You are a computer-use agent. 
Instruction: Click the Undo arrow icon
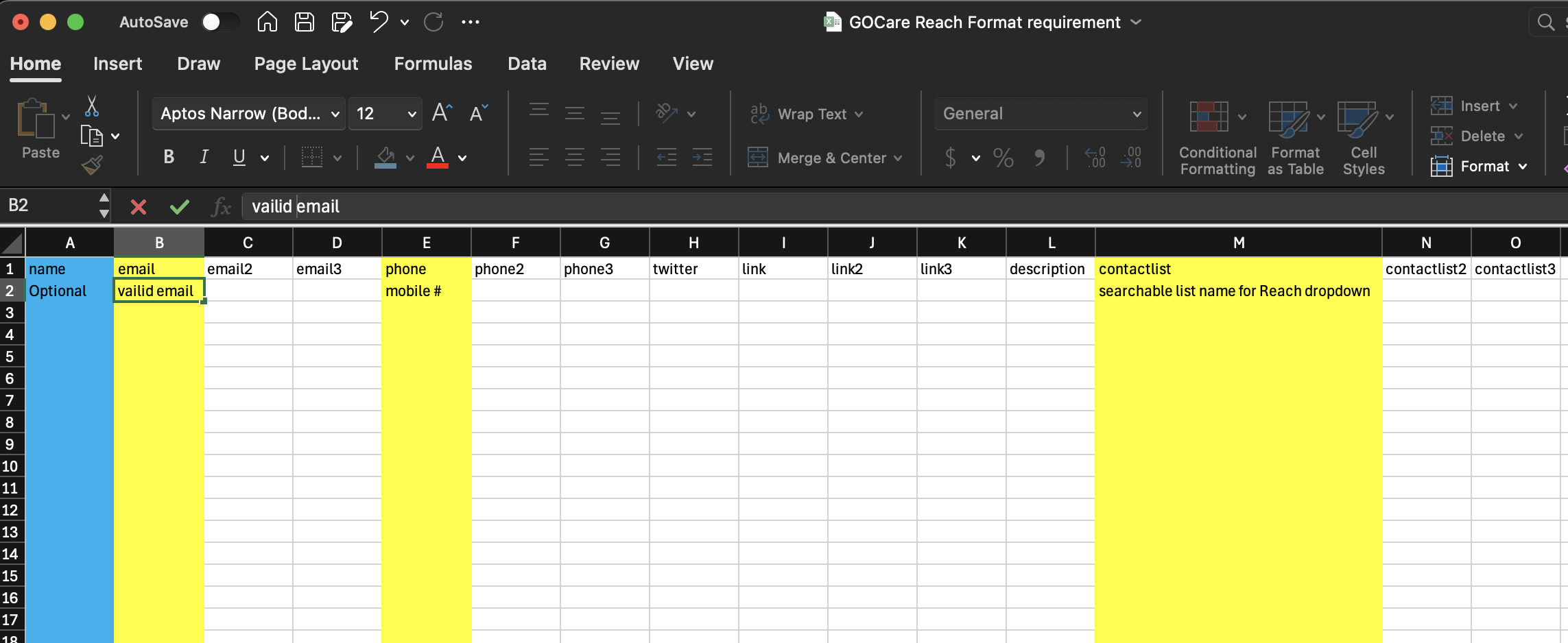pyautogui.click(x=379, y=22)
